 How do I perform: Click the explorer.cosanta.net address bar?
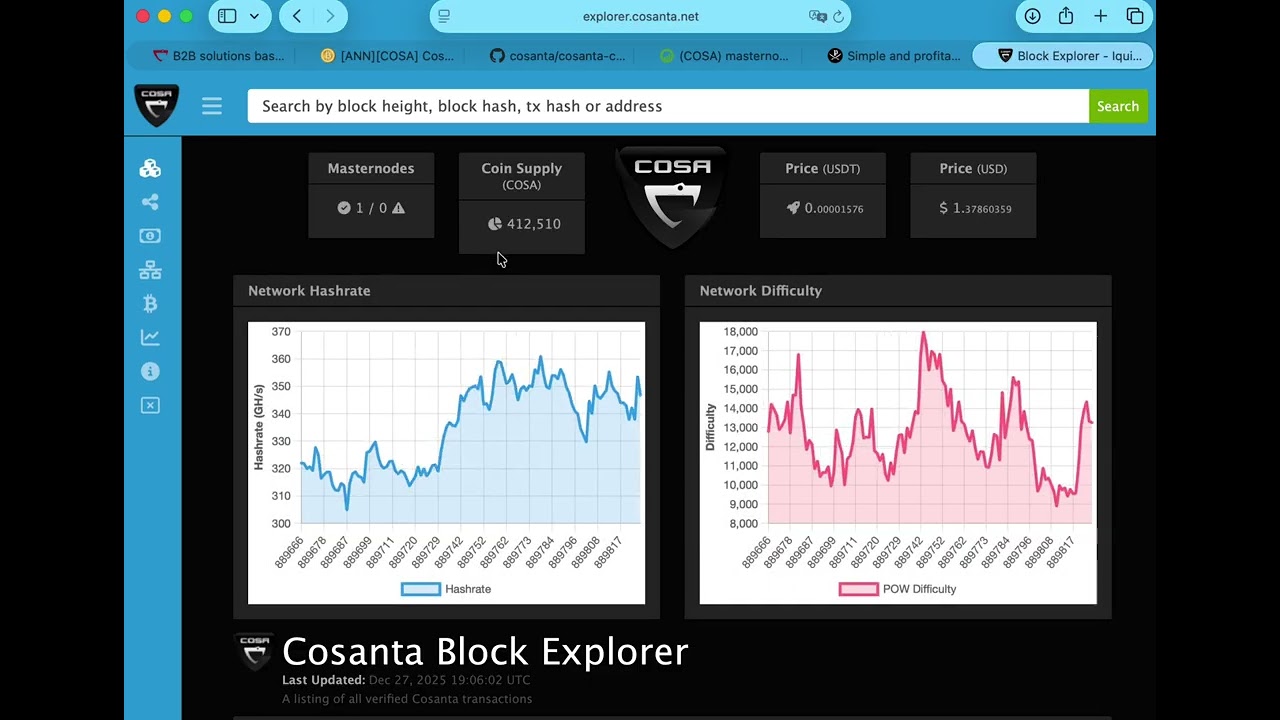point(640,16)
